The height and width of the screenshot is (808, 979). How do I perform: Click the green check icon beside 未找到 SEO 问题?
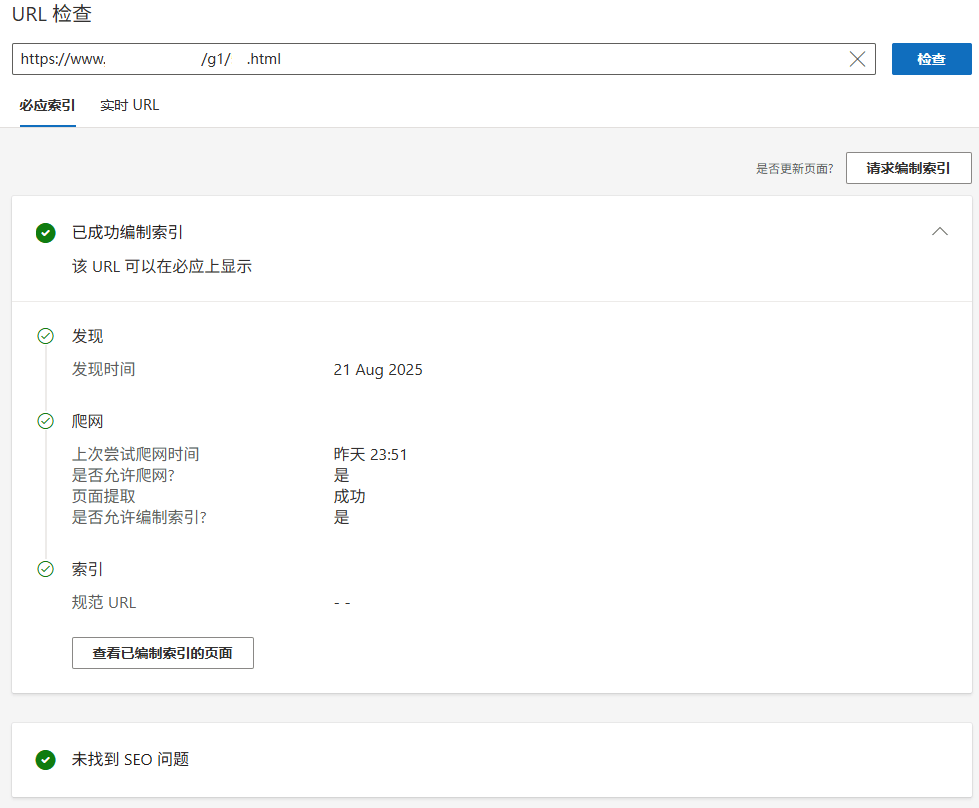[45, 760]
